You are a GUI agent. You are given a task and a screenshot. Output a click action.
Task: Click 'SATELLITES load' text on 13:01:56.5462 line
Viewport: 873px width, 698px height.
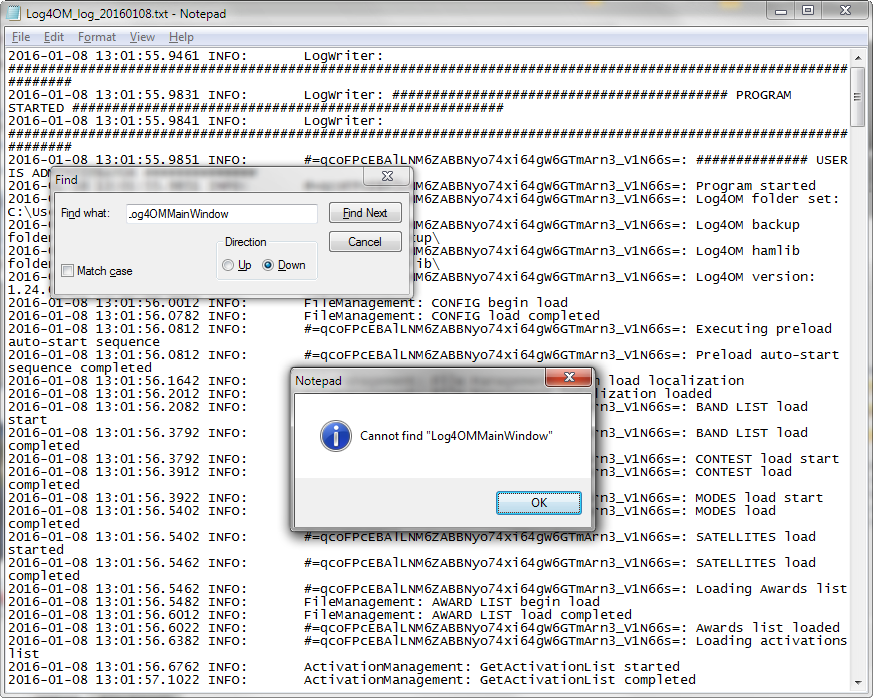(756, 563)
